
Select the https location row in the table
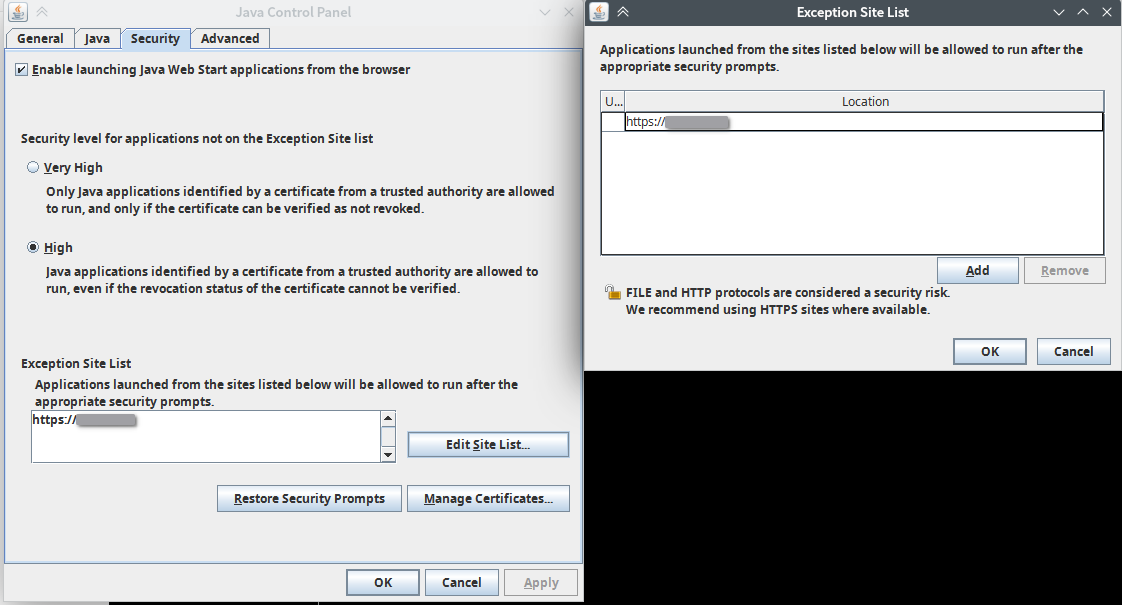852,122
